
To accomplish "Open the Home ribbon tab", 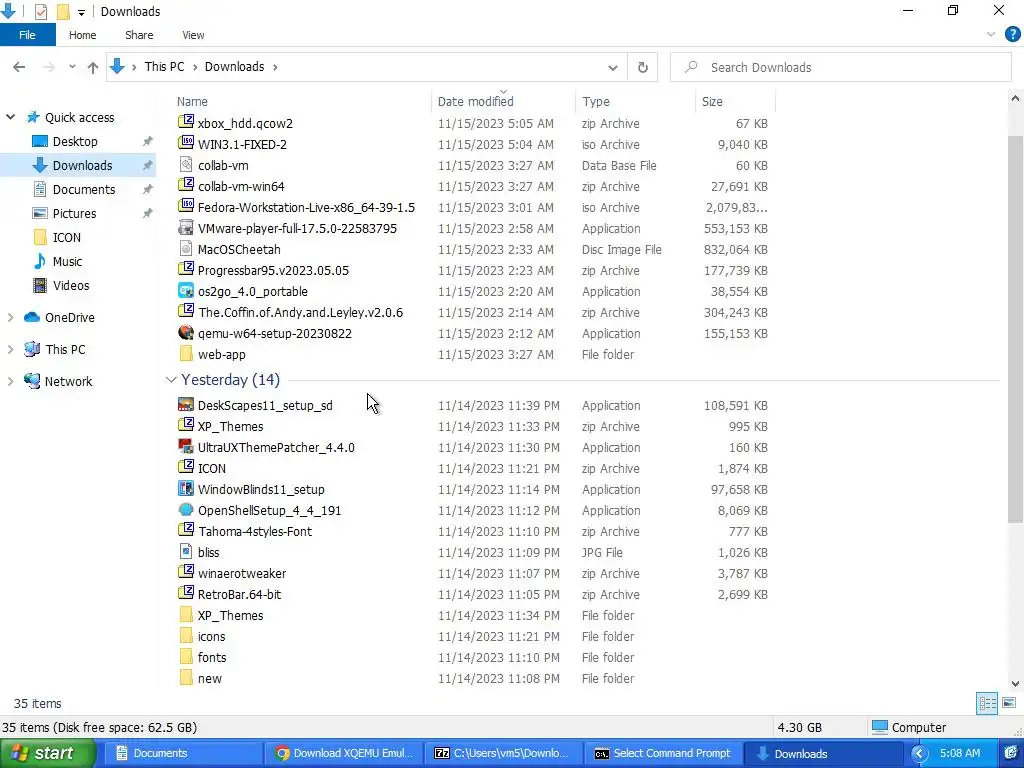I will [82, 35].
